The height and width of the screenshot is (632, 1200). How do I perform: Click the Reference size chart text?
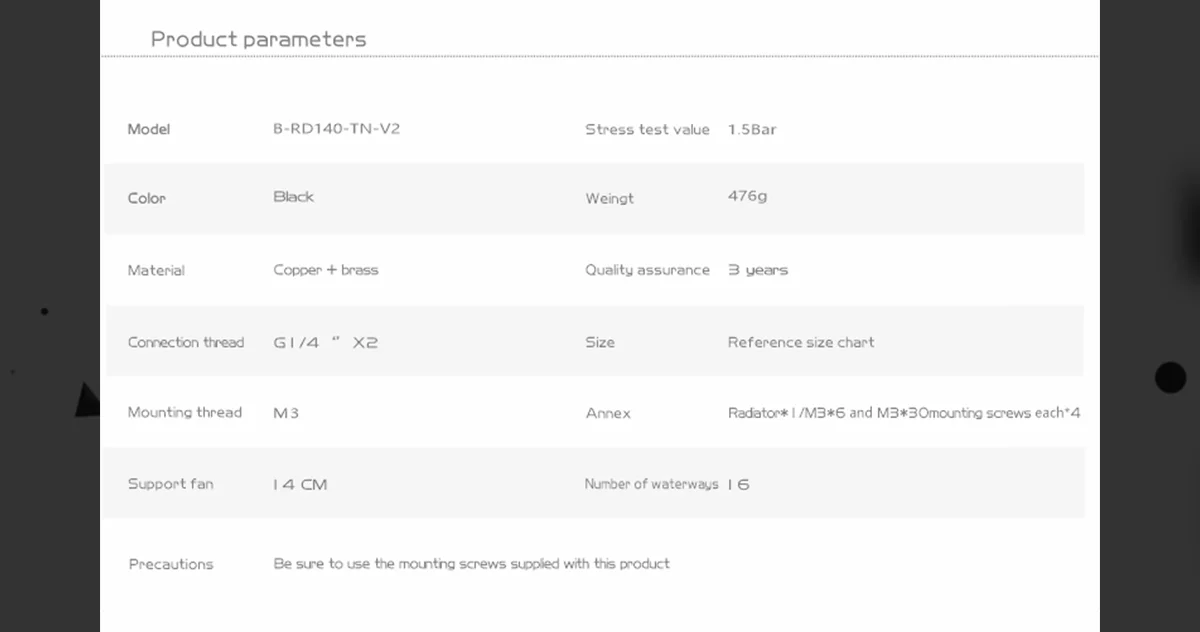pyautogui.click(x=800, y=342)
